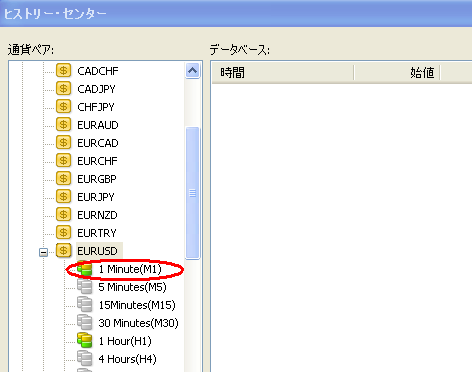Click the 4 Hours(H4) database icon
472x372 pixels.
[85, 359]
